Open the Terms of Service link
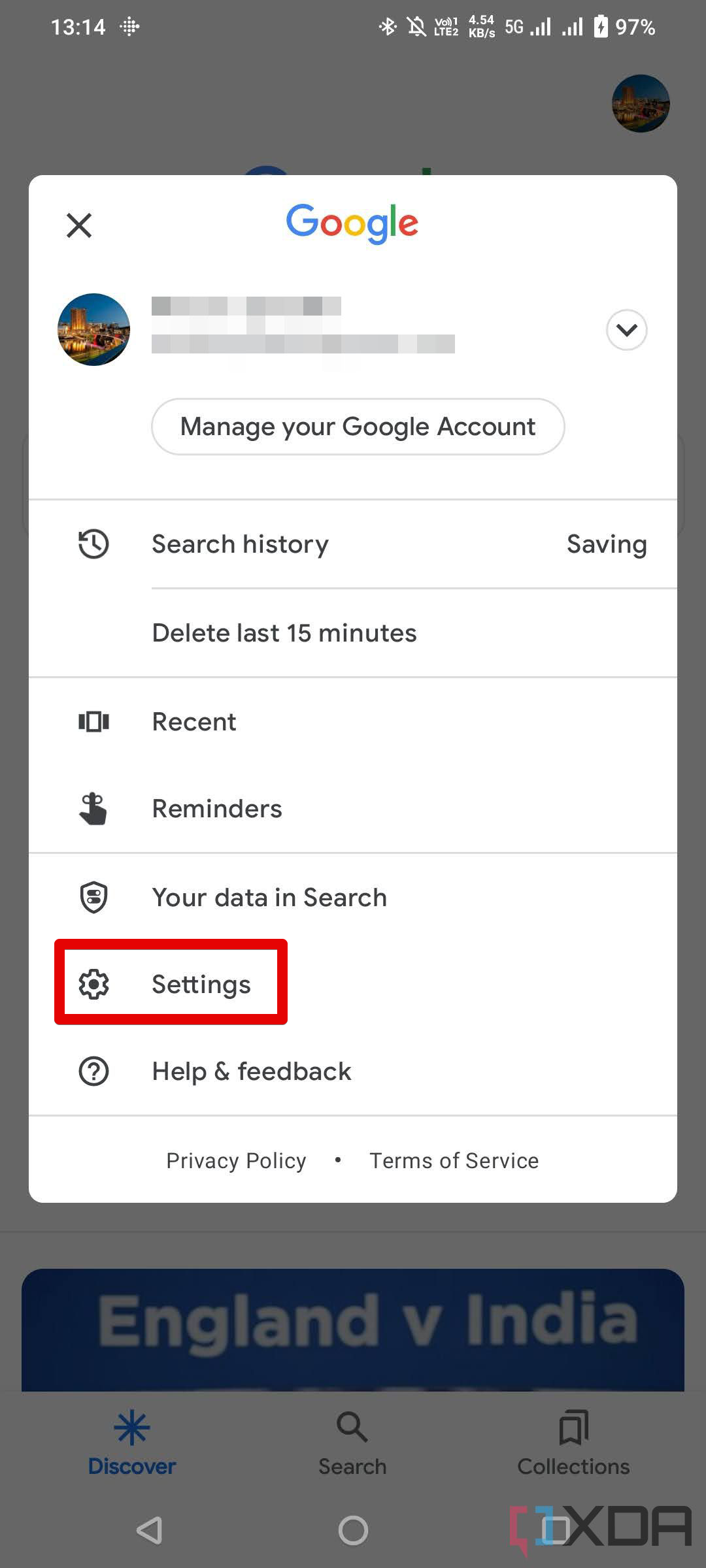Screen dimensions: 706x1568 click(454, 1160)
